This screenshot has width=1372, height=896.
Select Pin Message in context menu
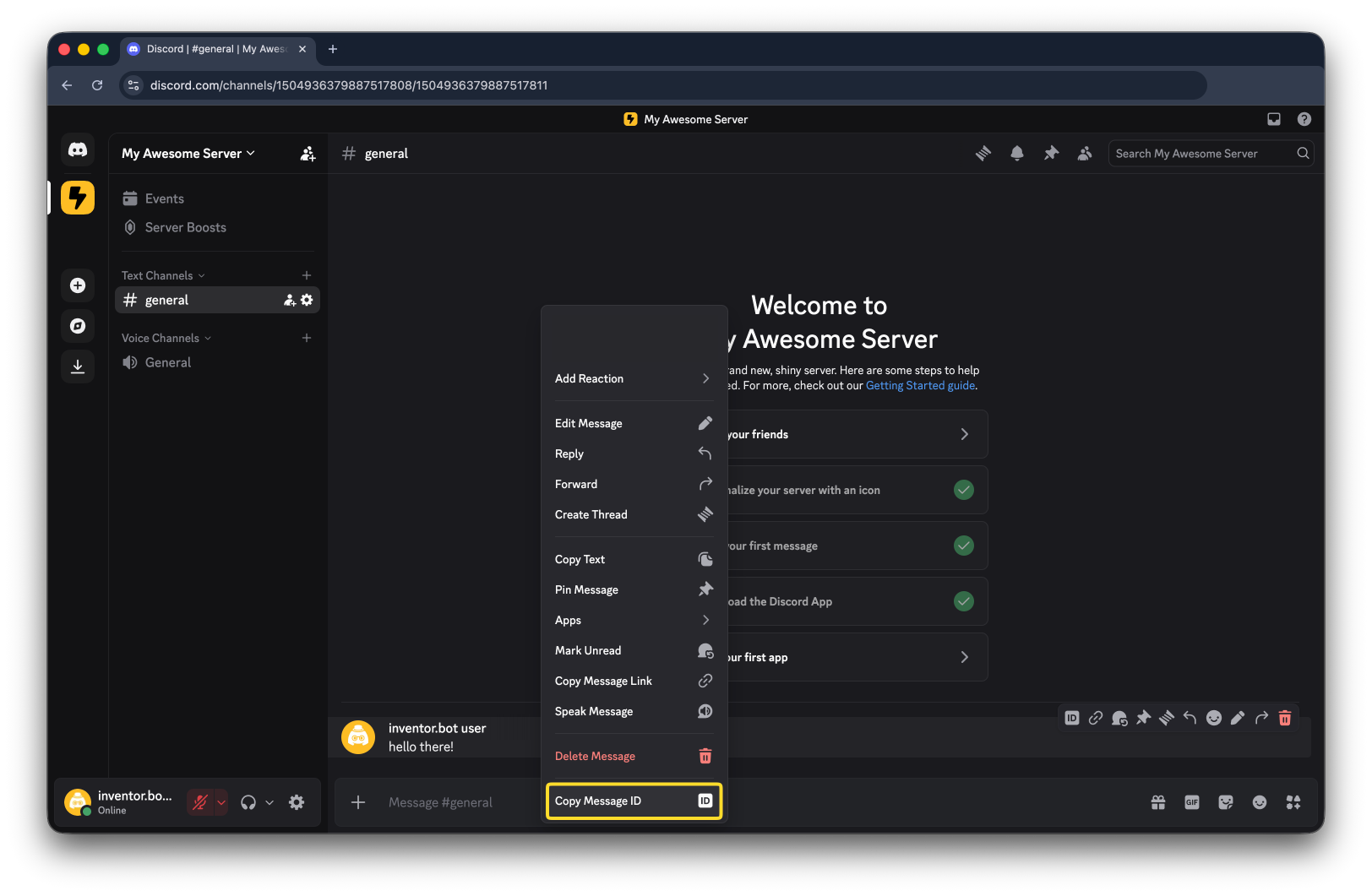click(634, 589)
